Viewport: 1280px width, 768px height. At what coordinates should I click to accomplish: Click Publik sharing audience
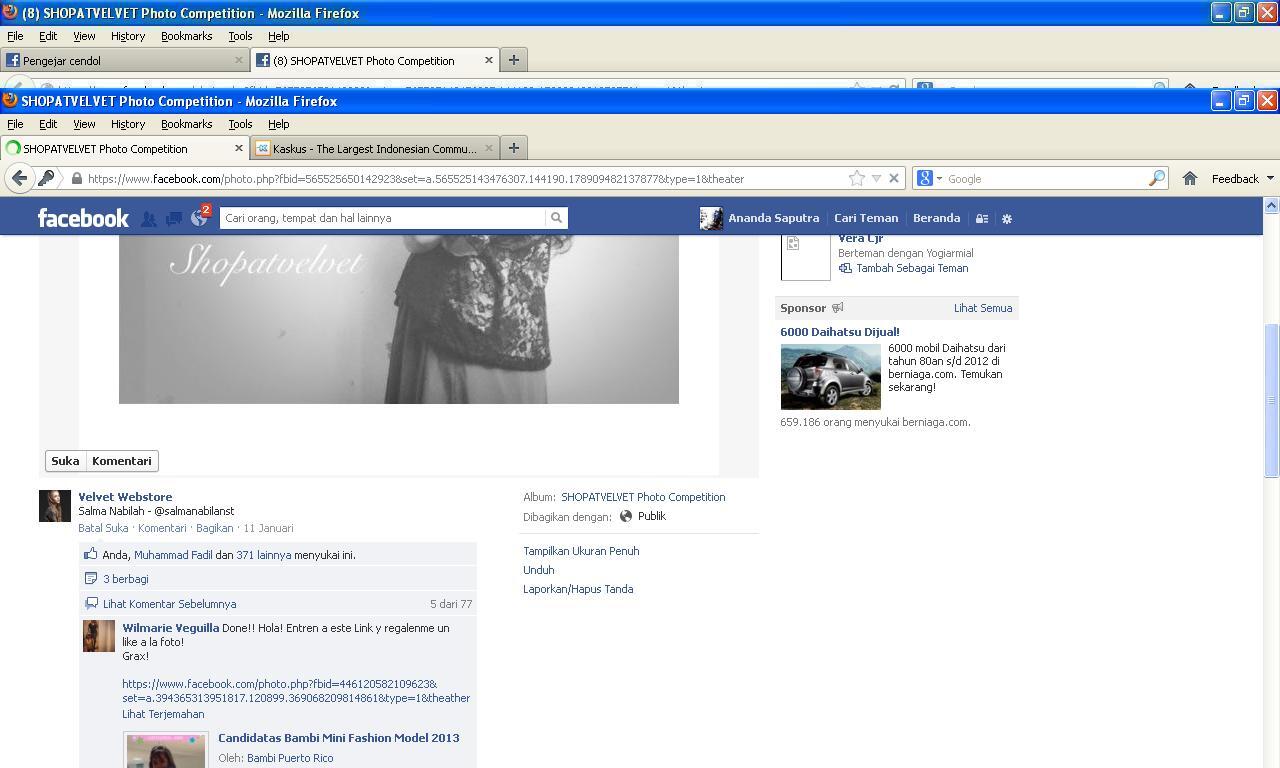click(651, 516)
